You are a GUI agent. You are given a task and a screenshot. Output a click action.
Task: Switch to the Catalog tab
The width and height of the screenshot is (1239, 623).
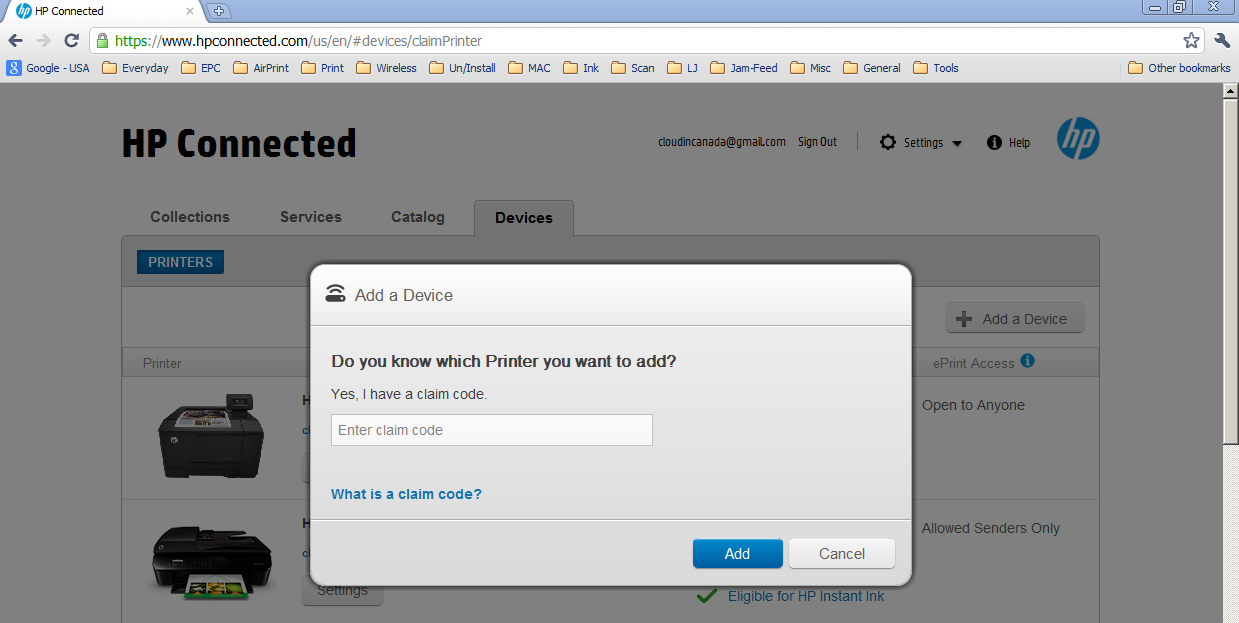418,217
